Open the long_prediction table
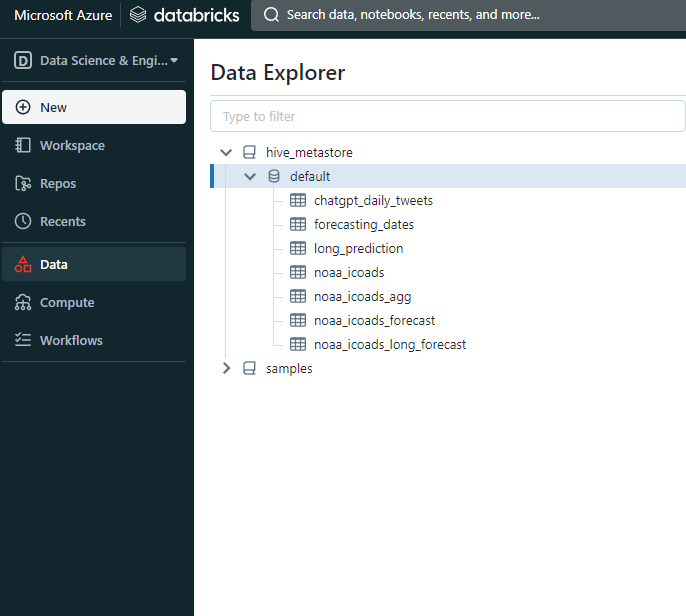The height and width of the screenshot is (616, 686). click(358, 249)
